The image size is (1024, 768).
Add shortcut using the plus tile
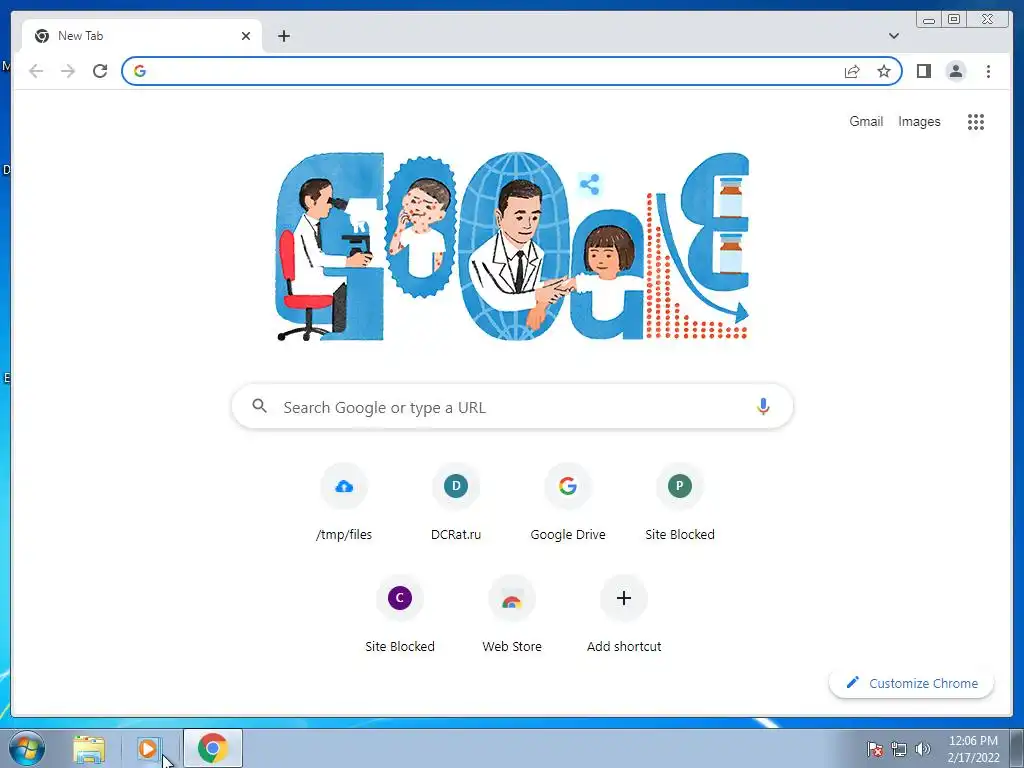pyautogui.click(x=624, y=615)
